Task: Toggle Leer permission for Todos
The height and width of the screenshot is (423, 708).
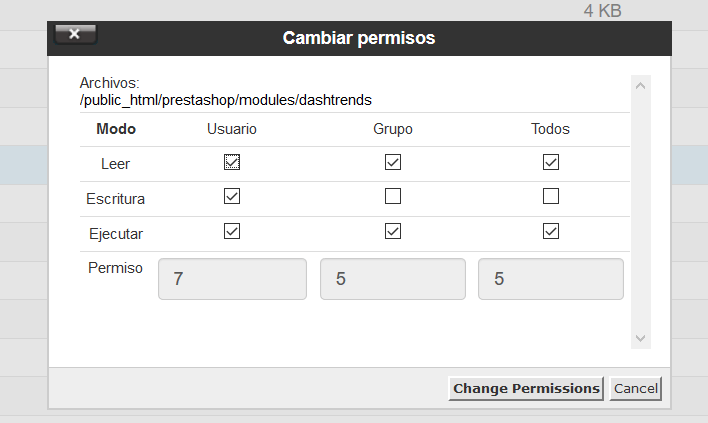Action: point(551,162)
